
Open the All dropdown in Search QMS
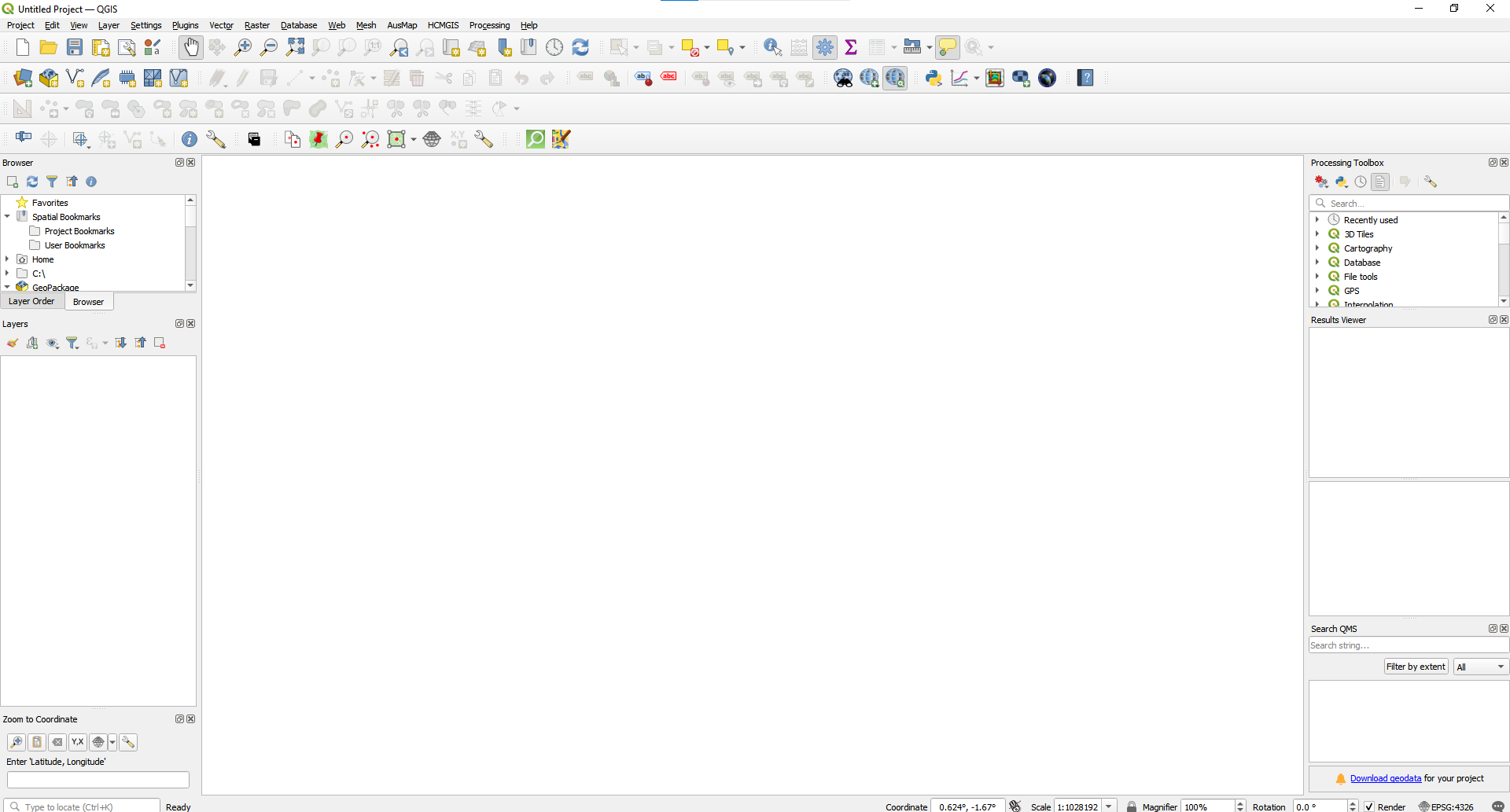[x=1481, y=667]
